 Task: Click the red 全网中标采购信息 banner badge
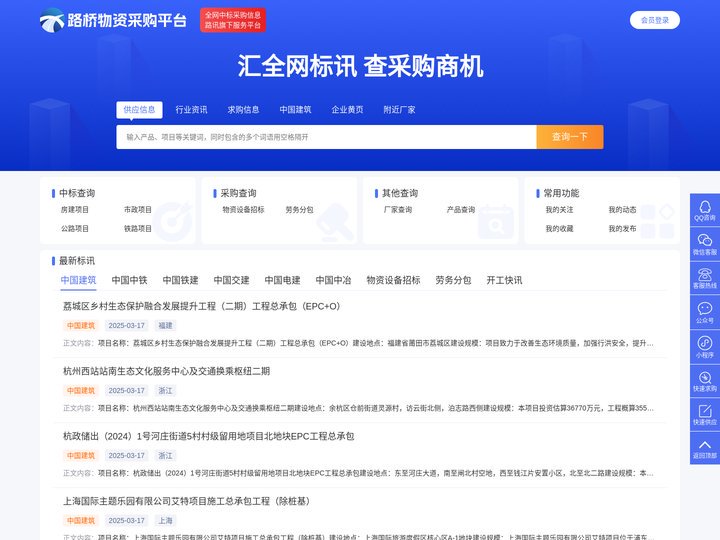233,20
